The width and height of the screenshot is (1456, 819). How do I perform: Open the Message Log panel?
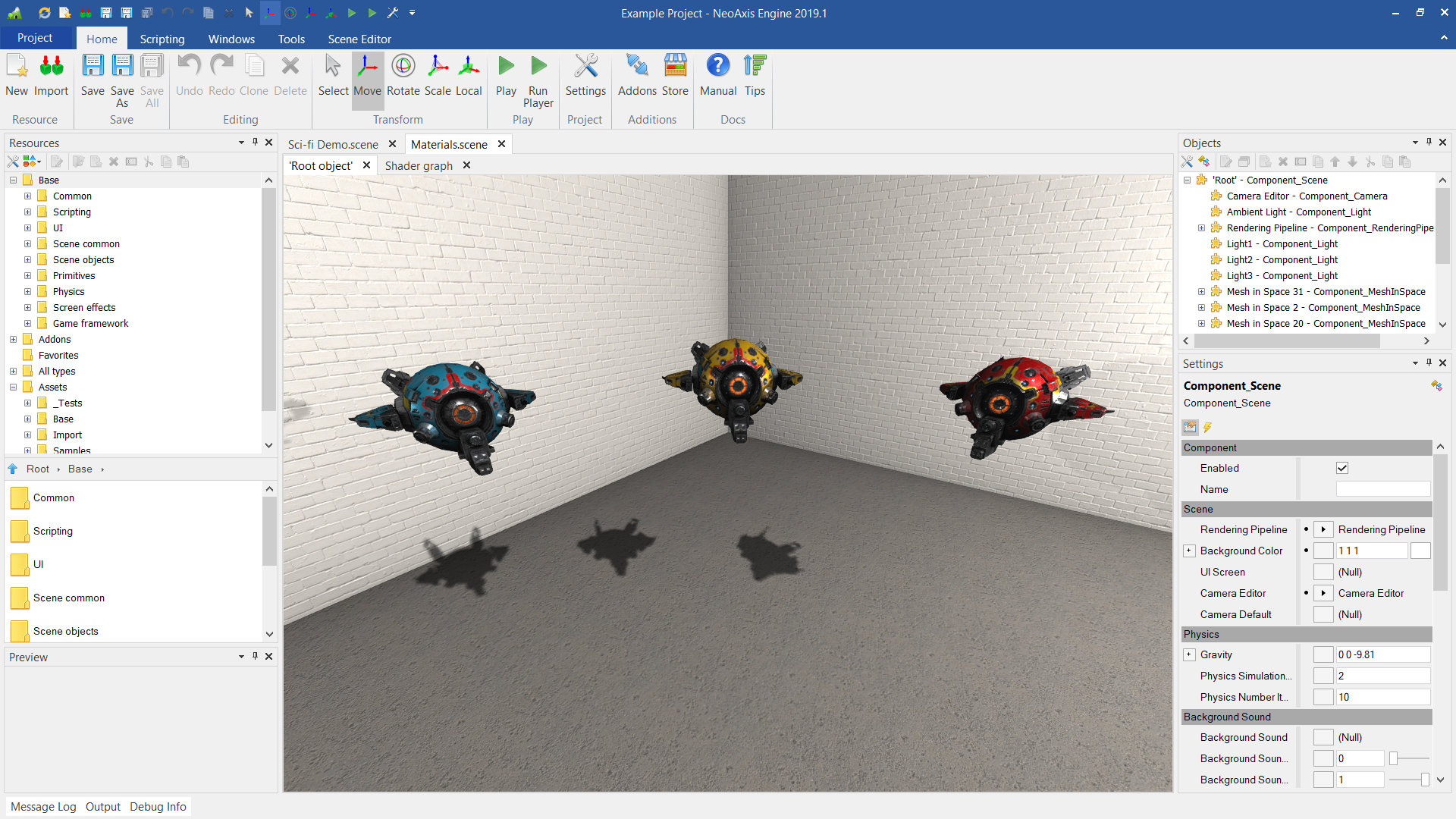[43, 807]
